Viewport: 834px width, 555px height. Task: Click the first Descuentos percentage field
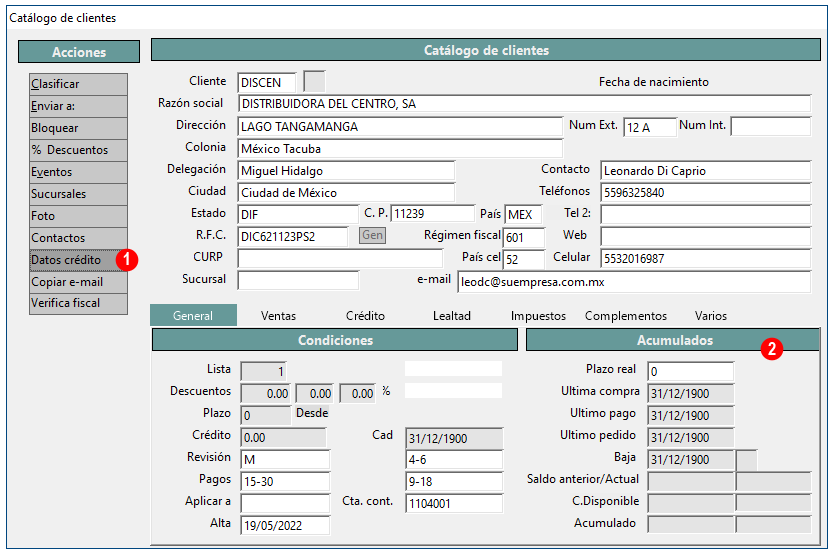(266, 394)
